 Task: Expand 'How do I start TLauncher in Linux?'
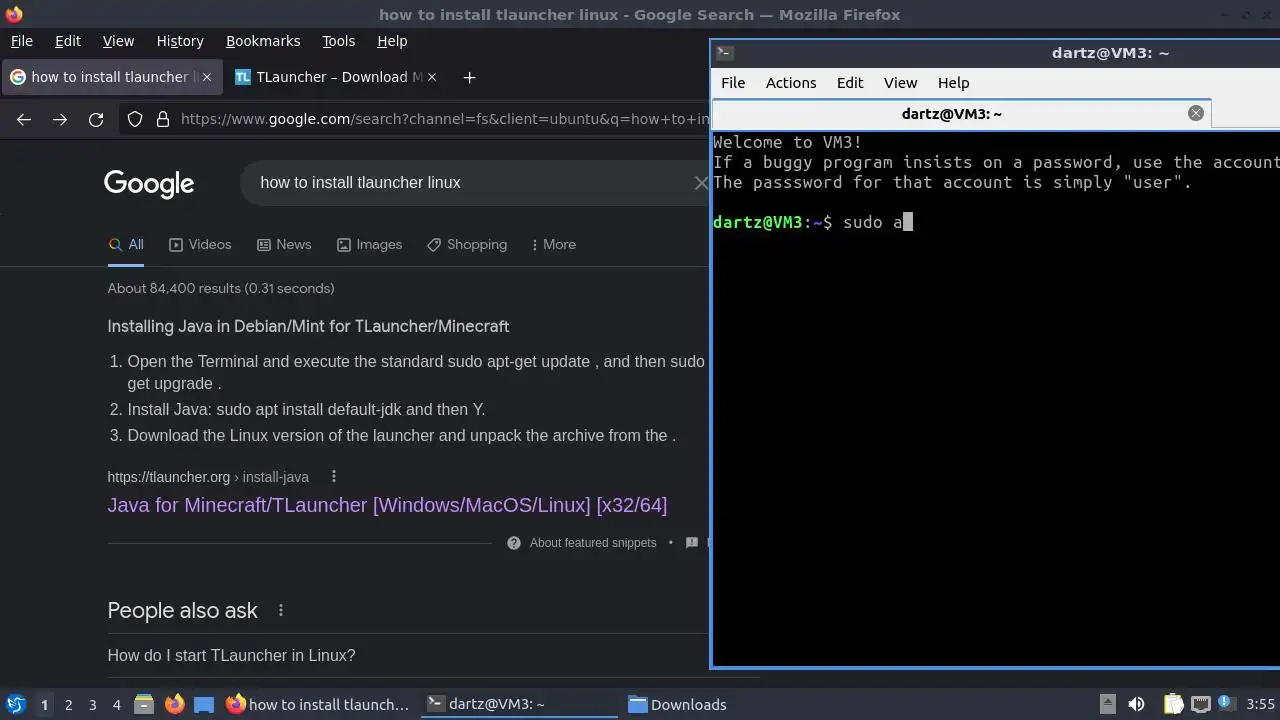pyautogui.click(x=231, y=656)
